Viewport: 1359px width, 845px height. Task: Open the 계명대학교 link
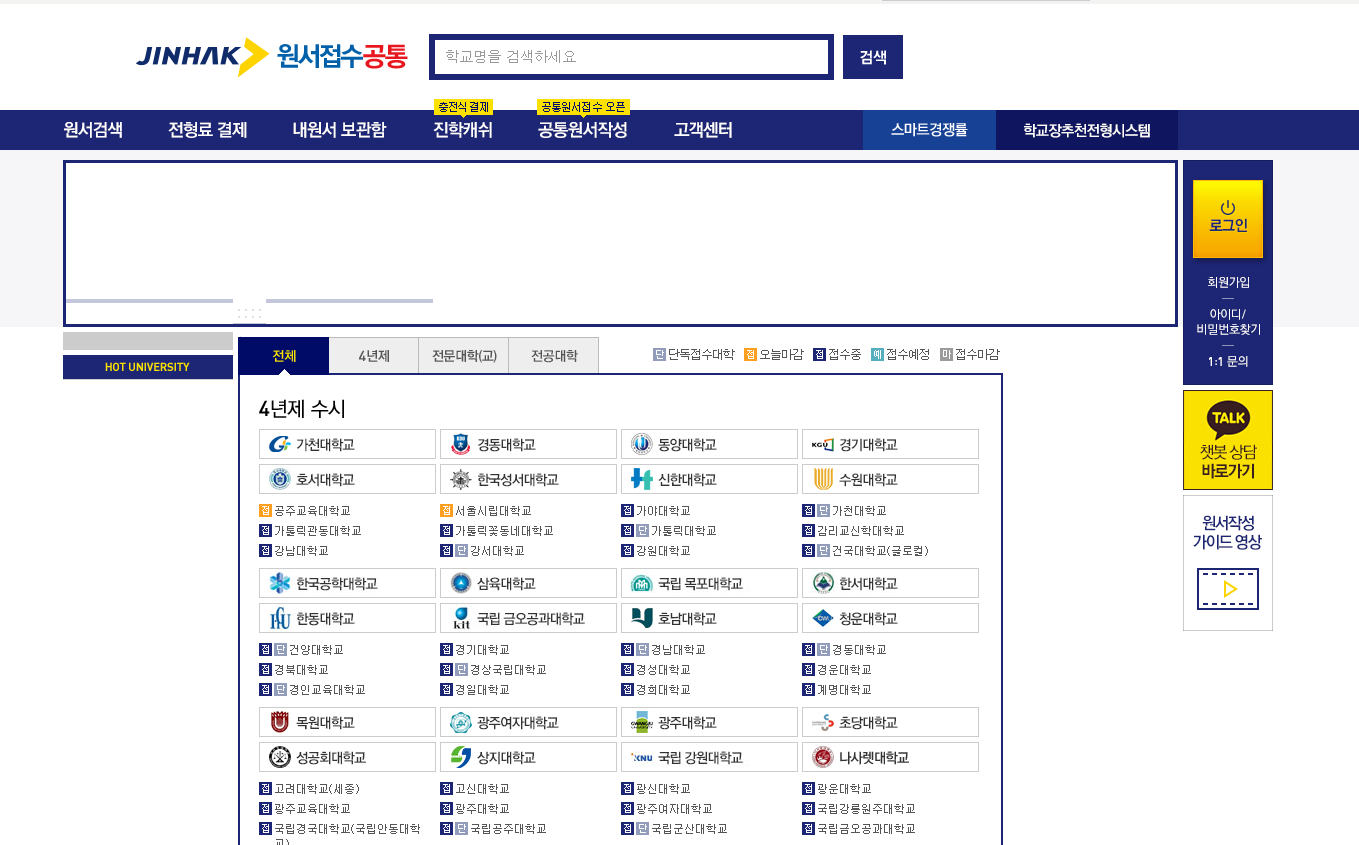844,690
